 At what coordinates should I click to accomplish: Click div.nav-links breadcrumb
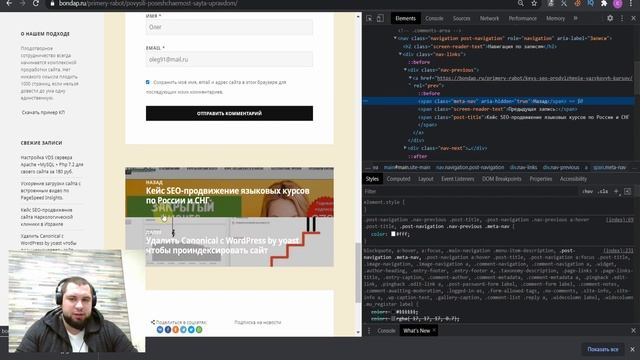tap(523, 167)
